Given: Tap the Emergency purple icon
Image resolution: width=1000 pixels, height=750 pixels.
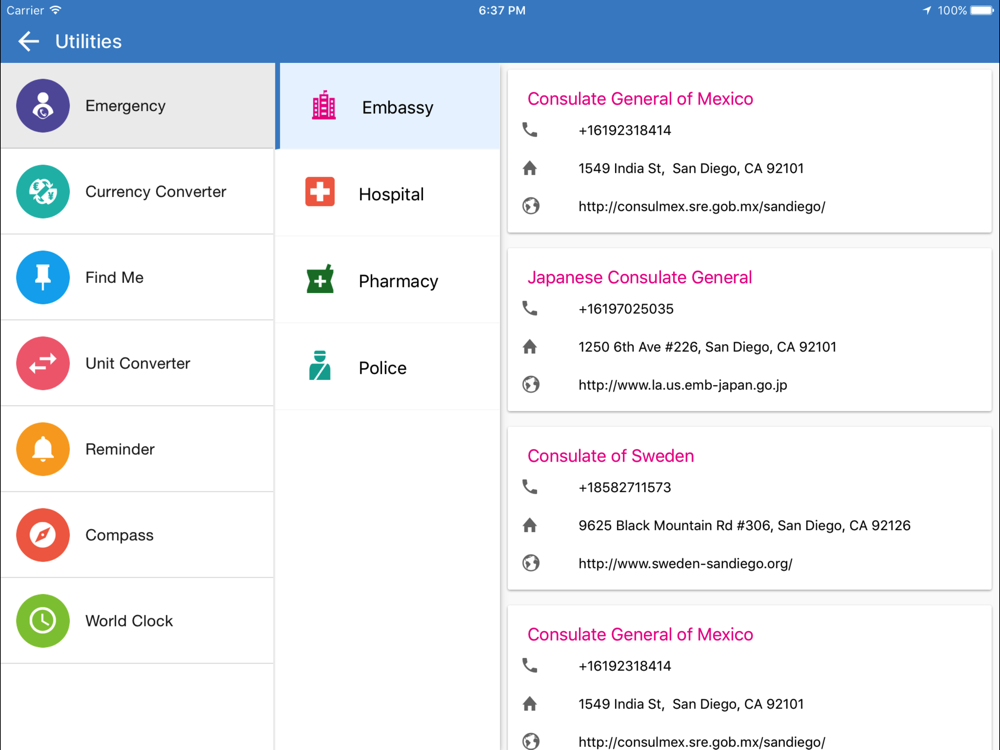Looking at the screenshot, I should (x=43, y=106).
